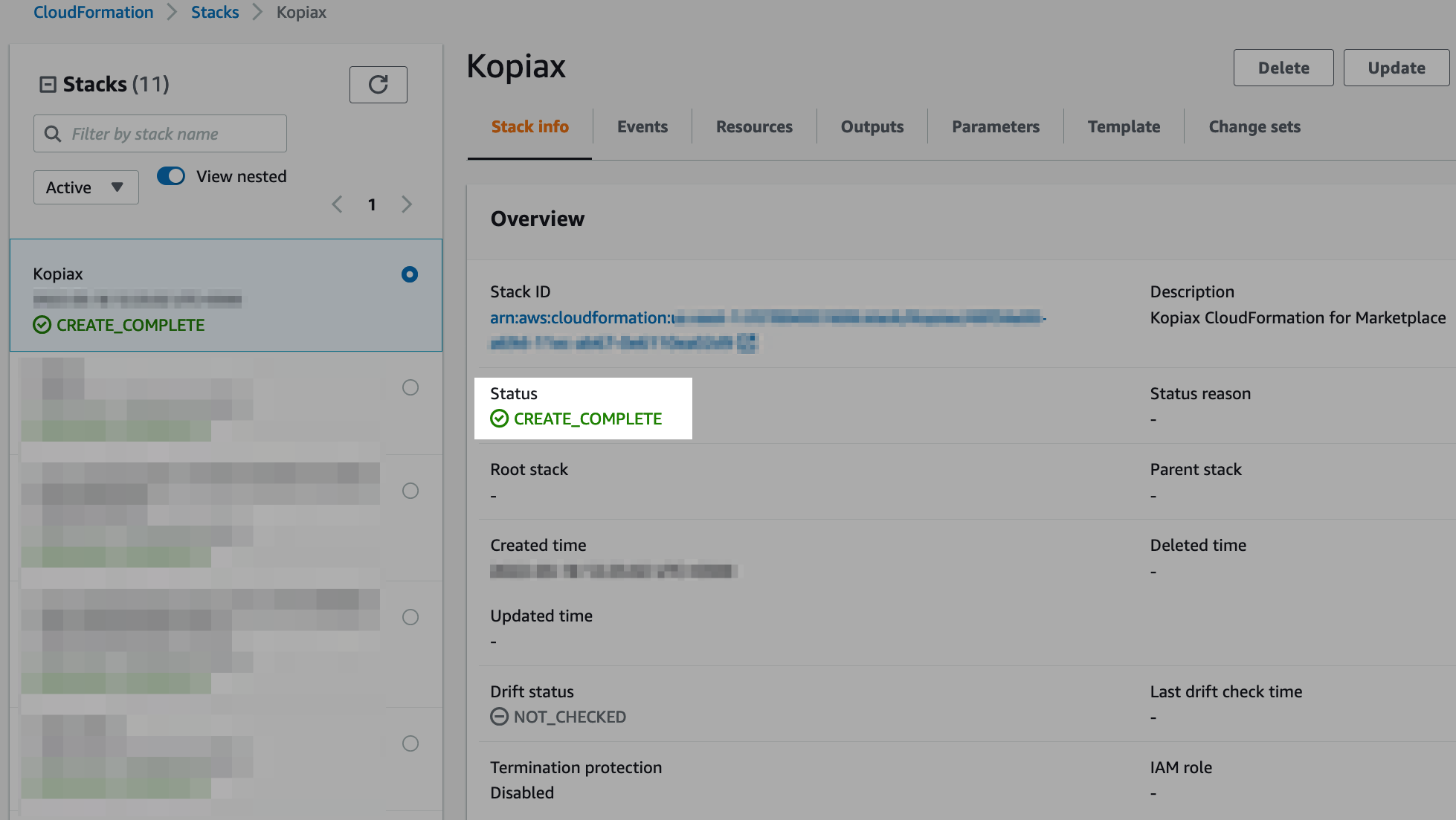
Task: Click the IAM role label
Action: [x=1181, y=768]
